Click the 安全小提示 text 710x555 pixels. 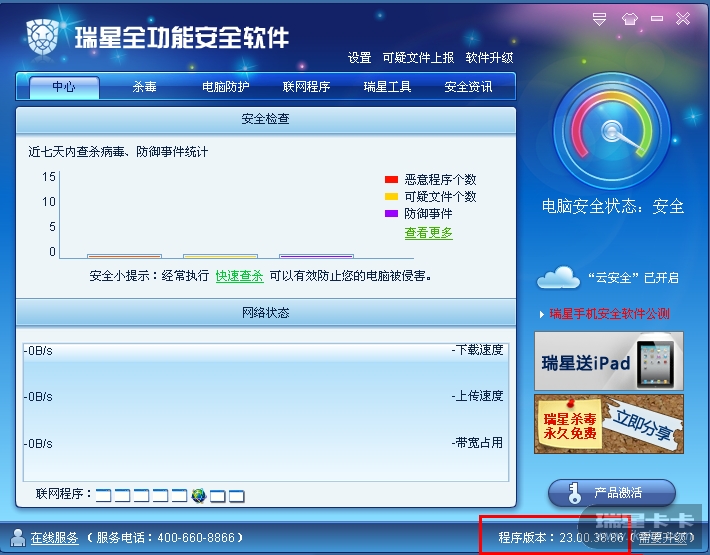tap(118, 276)
